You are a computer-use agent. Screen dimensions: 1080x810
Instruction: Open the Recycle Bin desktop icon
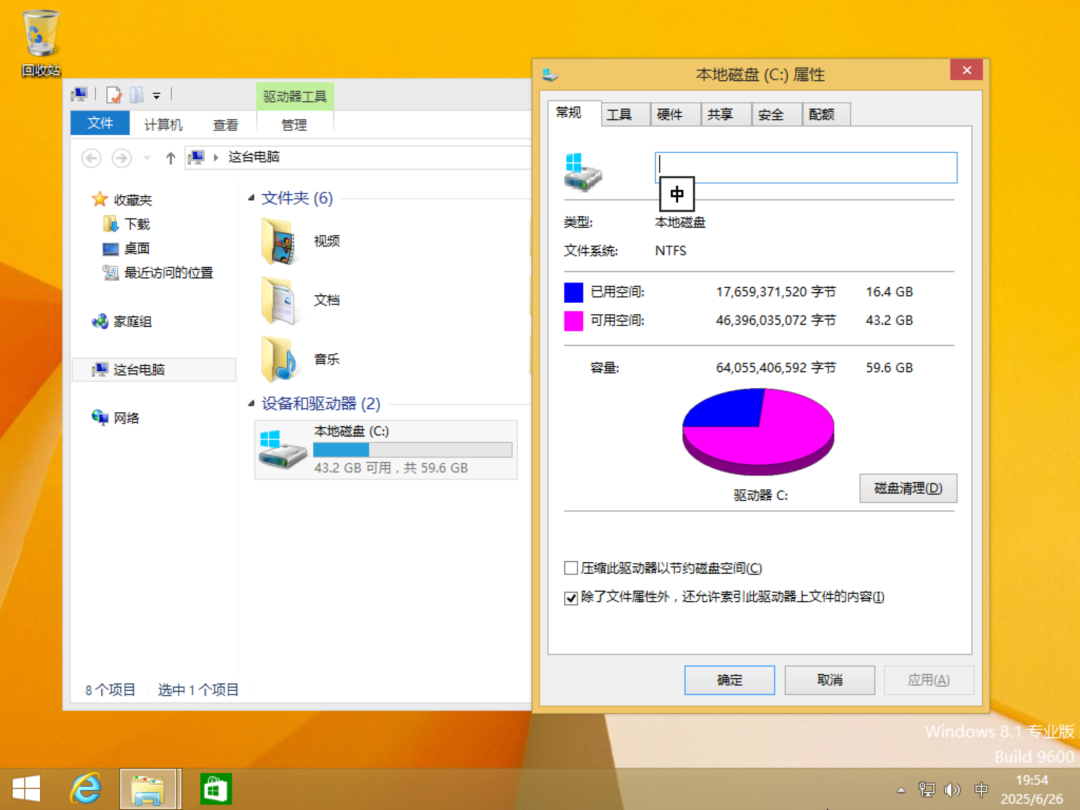click(40, 41)
